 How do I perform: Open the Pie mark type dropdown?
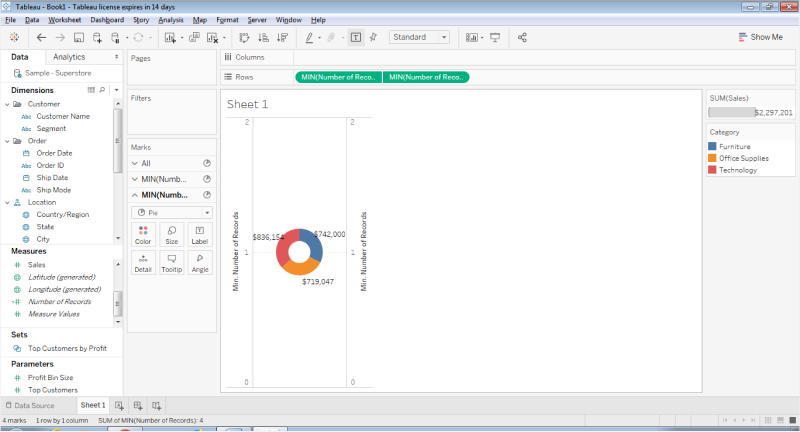pyautogui.click(x=172, y=212)
